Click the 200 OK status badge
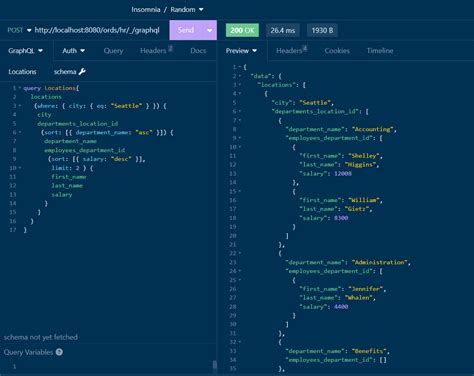474x376 pixels. (242, 30)
